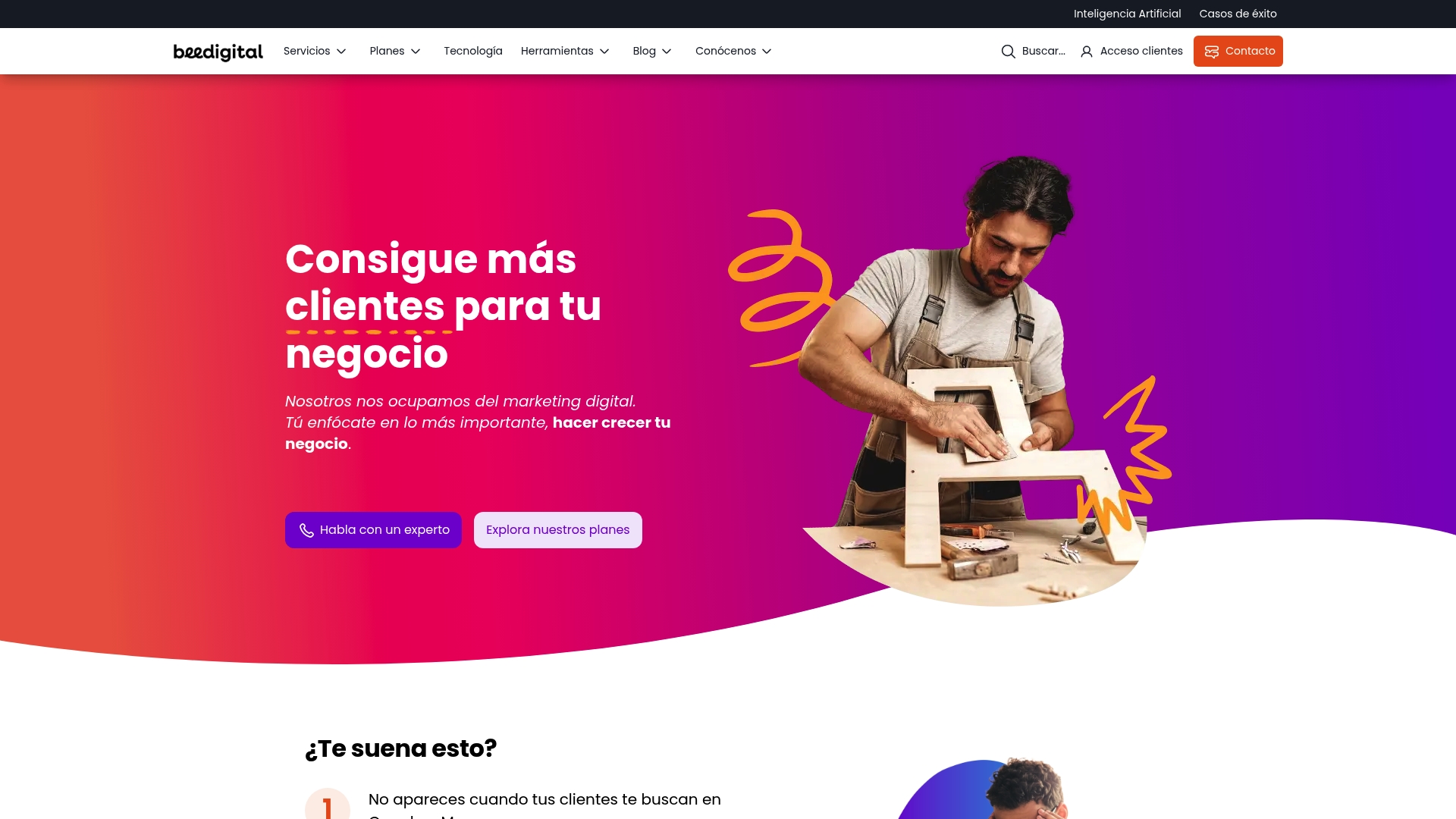1456x819 pixels.
Task: Click the Contacto button chat icon
Action: (1212, 52)
